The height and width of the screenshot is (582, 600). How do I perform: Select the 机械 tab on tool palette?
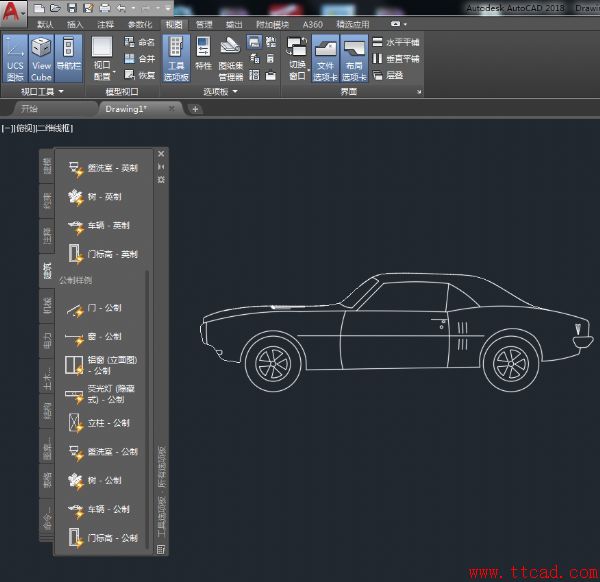[x=47, y=306]
